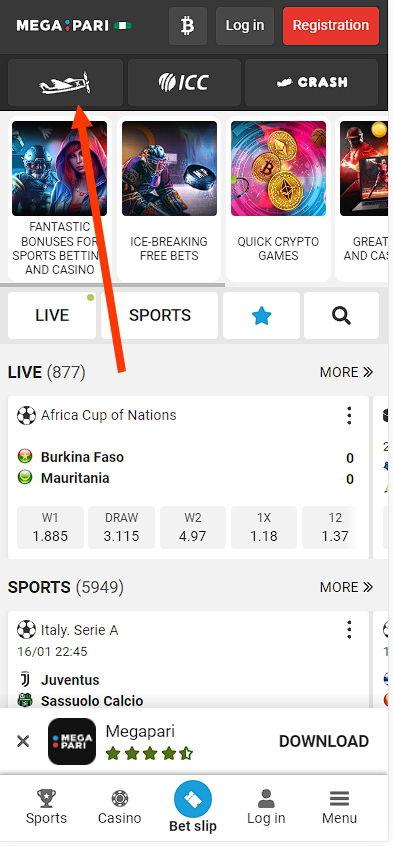Open the ICC cricket shortcut
Screen dimensions: 393x846
184,83
